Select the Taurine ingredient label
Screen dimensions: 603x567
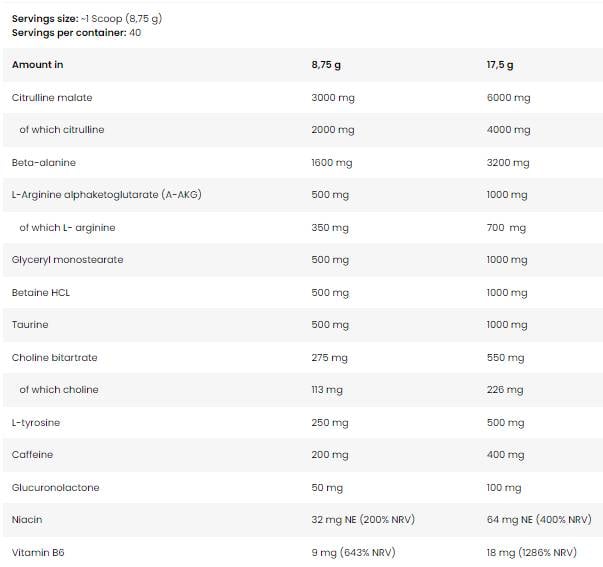(x=30, y=325)
